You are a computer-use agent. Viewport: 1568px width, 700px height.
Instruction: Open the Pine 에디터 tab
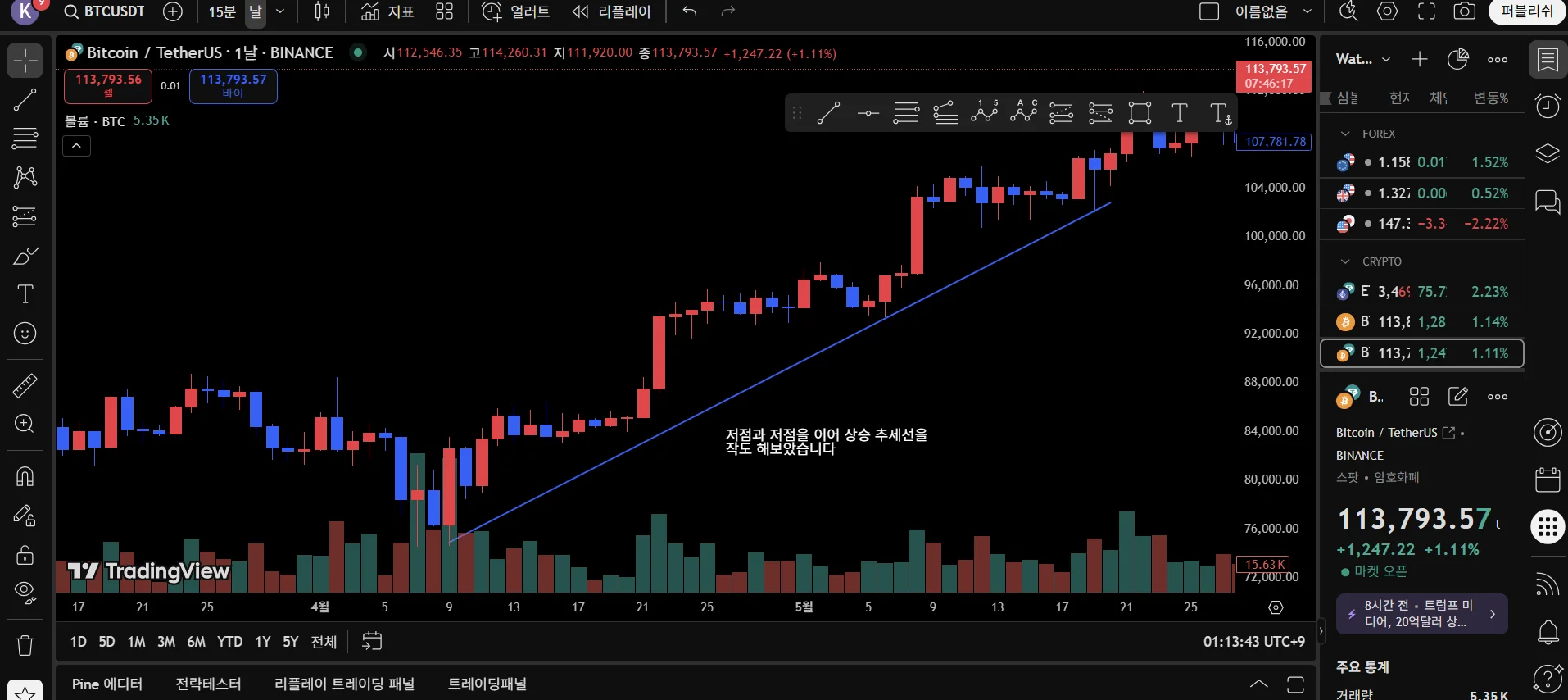click(x=107, y=684)
